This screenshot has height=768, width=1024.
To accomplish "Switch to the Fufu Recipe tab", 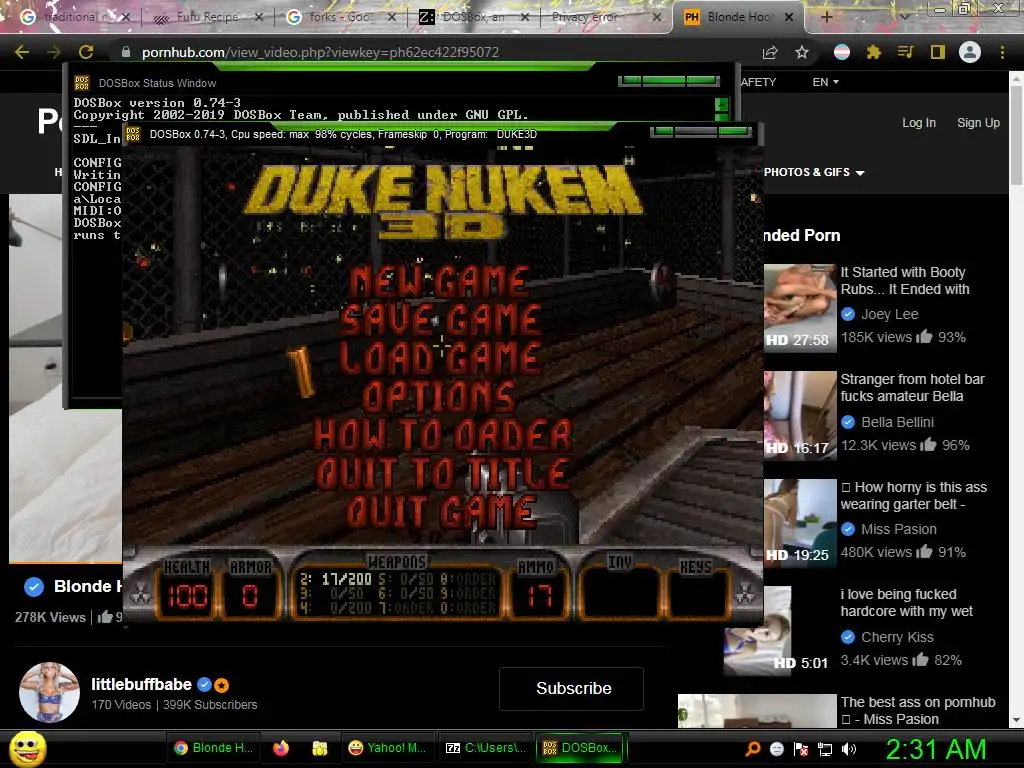I will tap(207, 17).
